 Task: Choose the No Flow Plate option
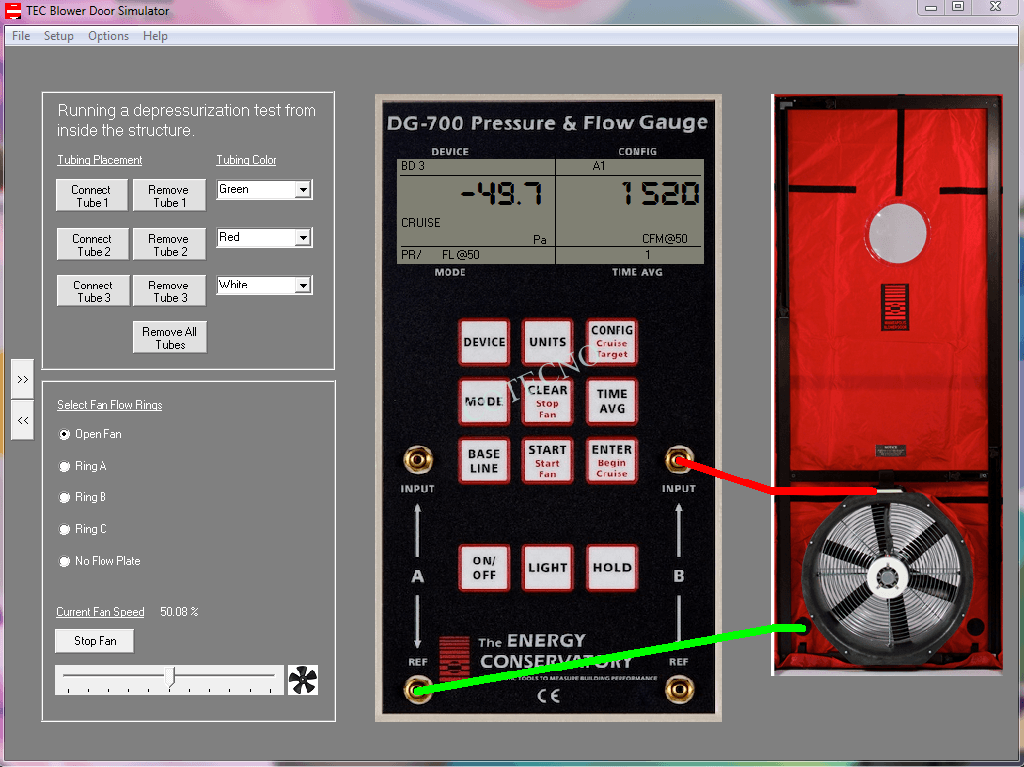[x=65, y=562]
